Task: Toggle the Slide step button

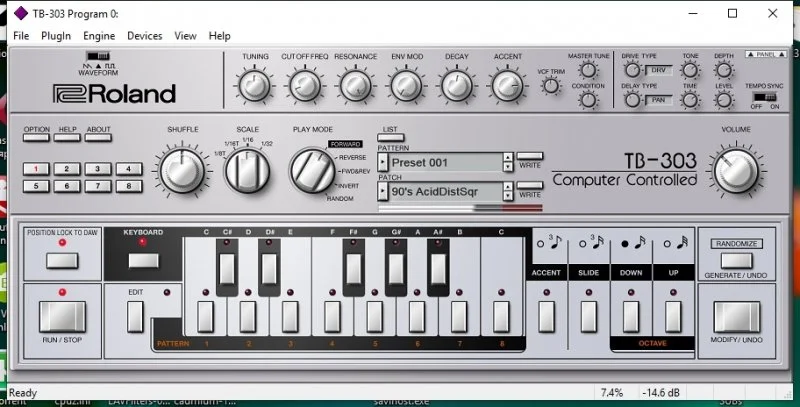Action: tap(589, 317)
